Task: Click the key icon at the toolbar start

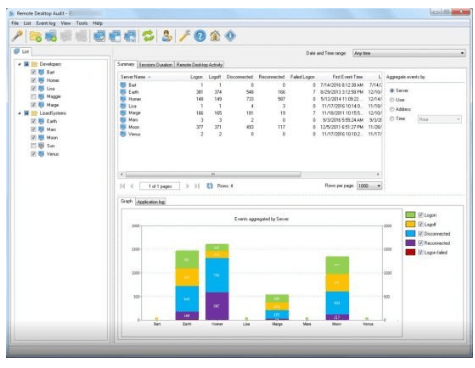Action: tap(17, 36)
